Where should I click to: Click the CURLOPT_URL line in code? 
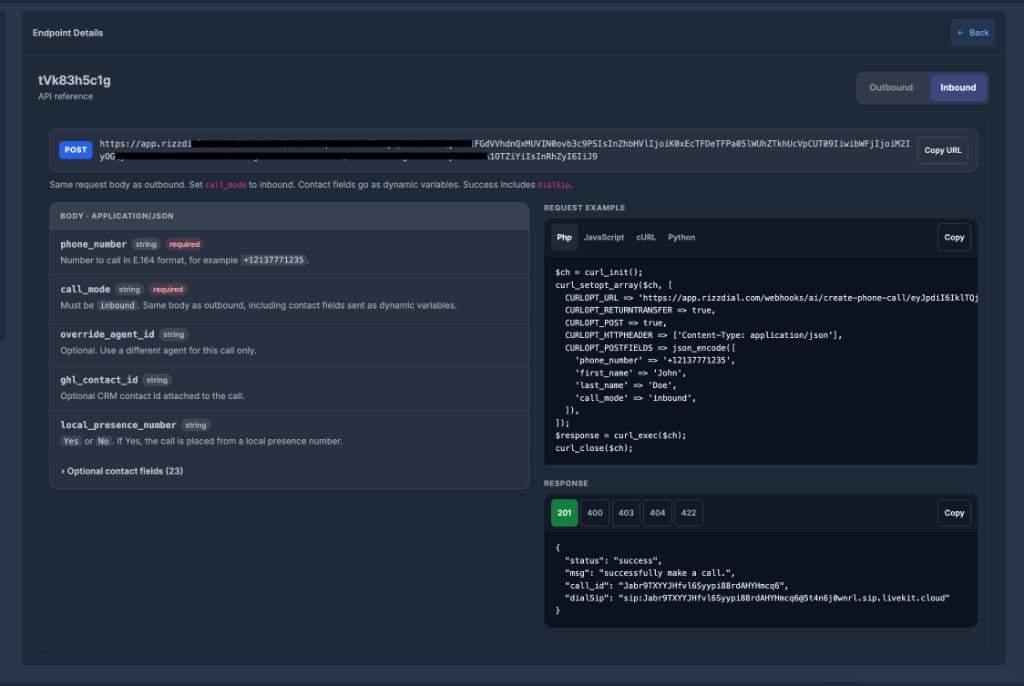coord(771,297)
